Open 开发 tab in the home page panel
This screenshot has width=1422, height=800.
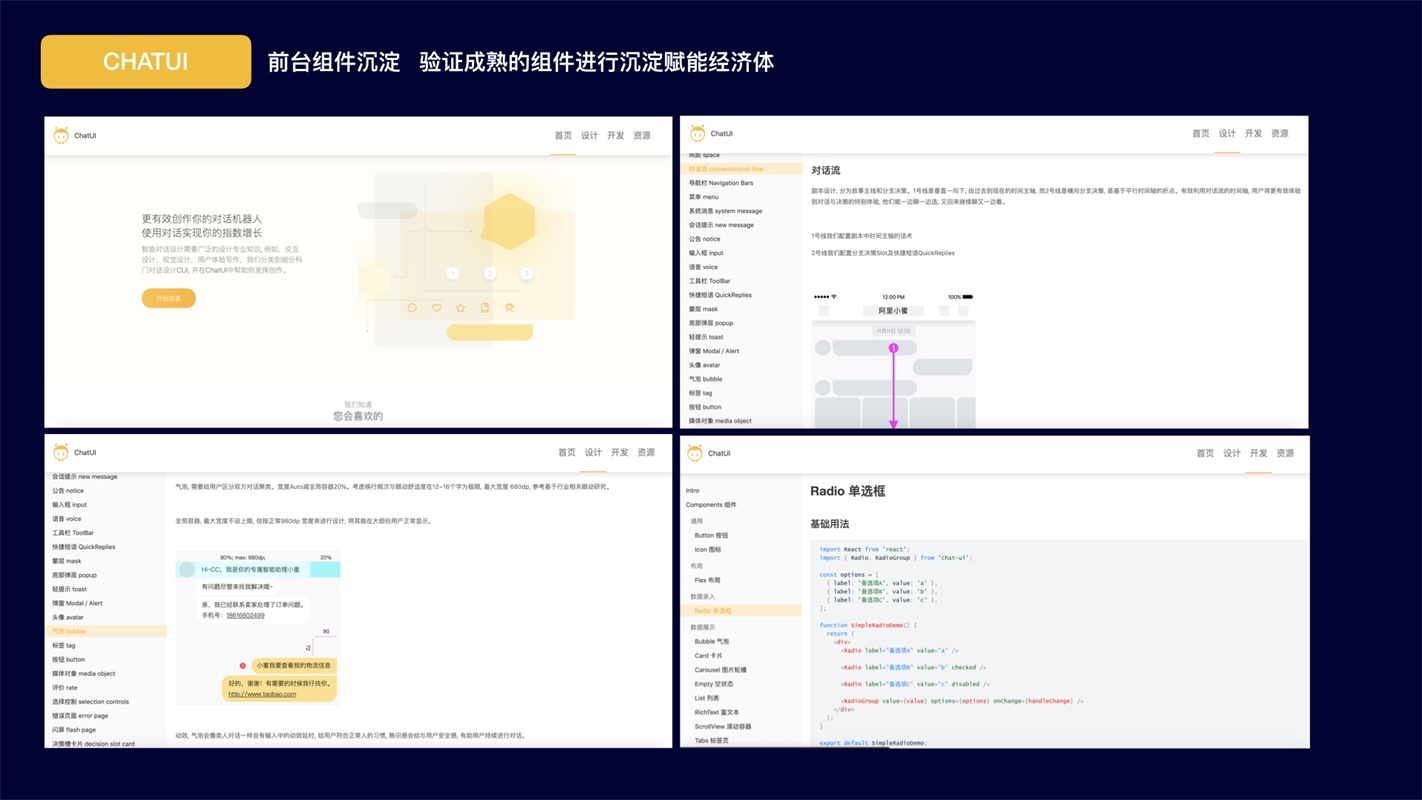click(x=616, y=136)
